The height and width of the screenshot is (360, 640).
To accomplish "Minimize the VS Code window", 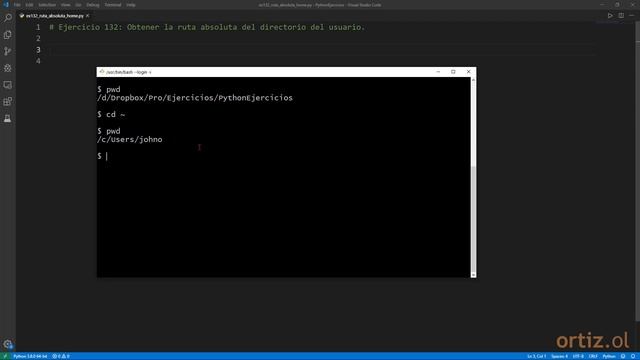I will click(602, 4).
